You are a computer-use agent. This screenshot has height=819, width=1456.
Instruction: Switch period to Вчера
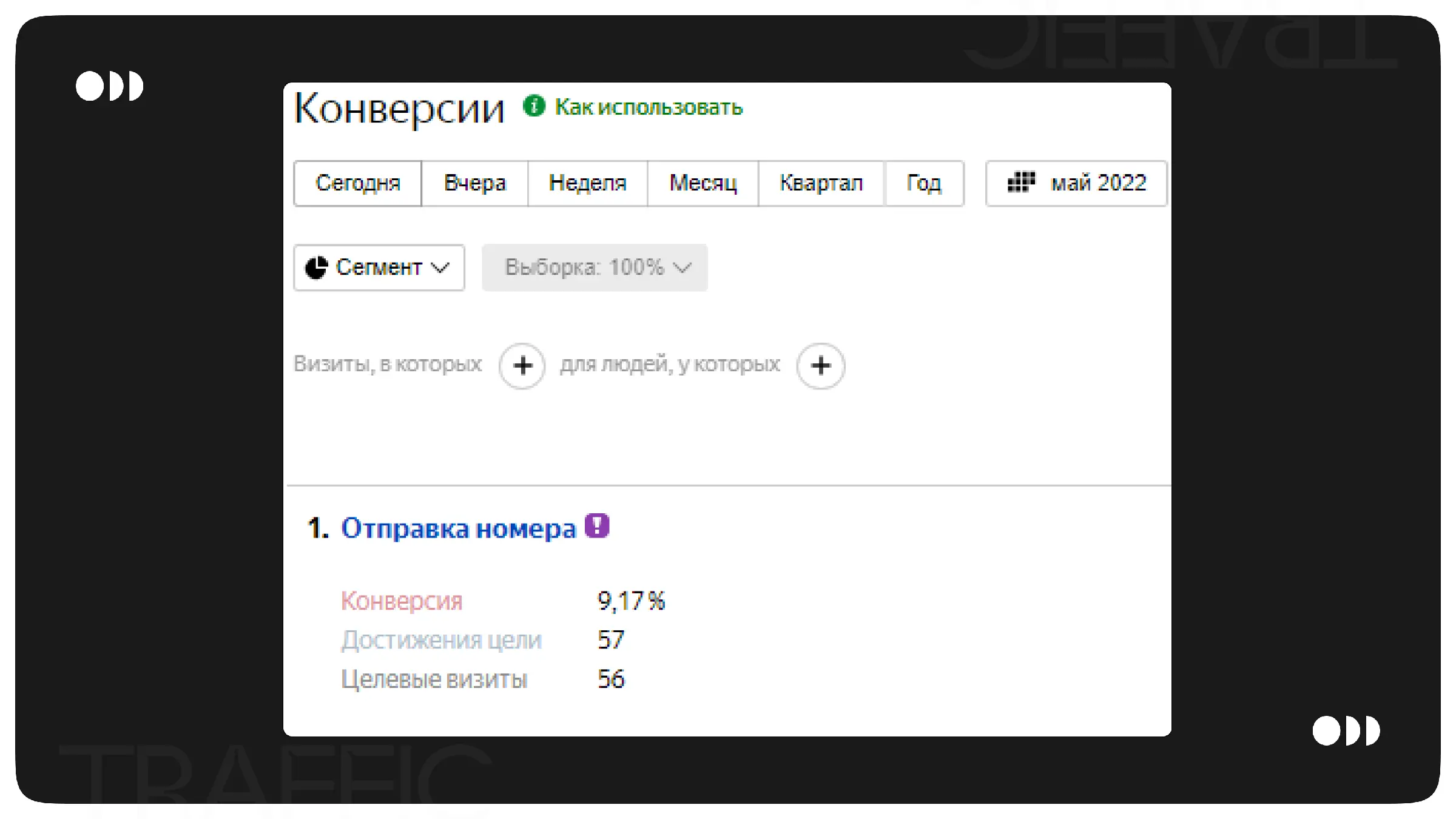(474, 183)
